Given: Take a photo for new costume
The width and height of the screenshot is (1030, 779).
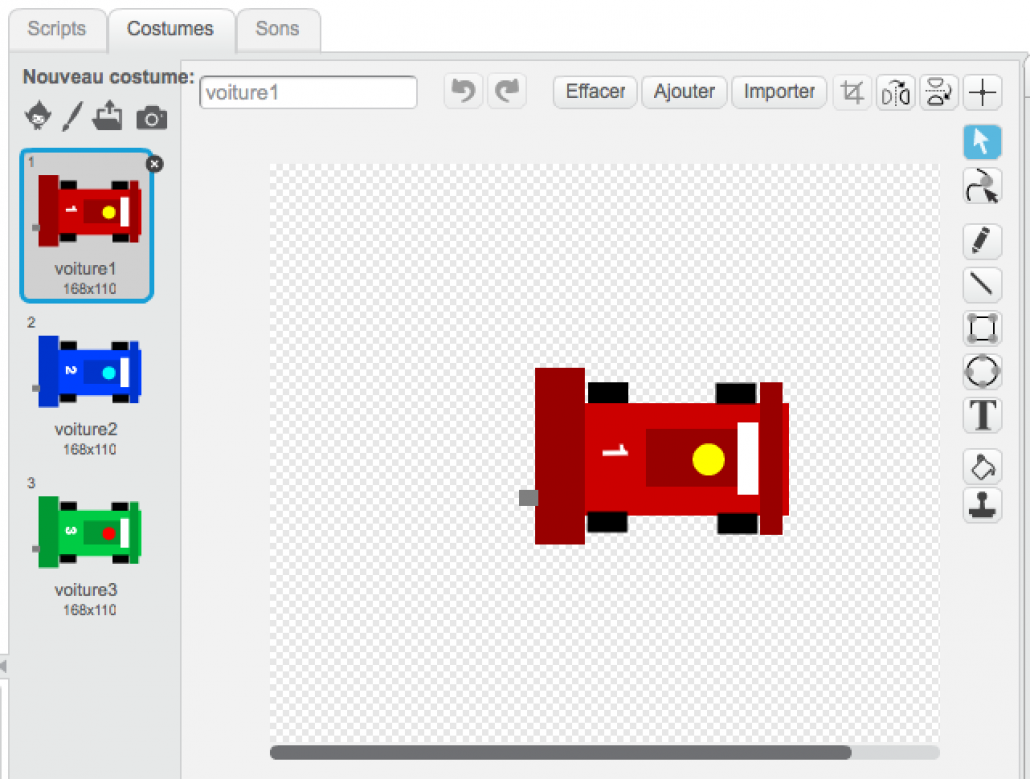Looking at the screenshot, I should click(151, 117).
